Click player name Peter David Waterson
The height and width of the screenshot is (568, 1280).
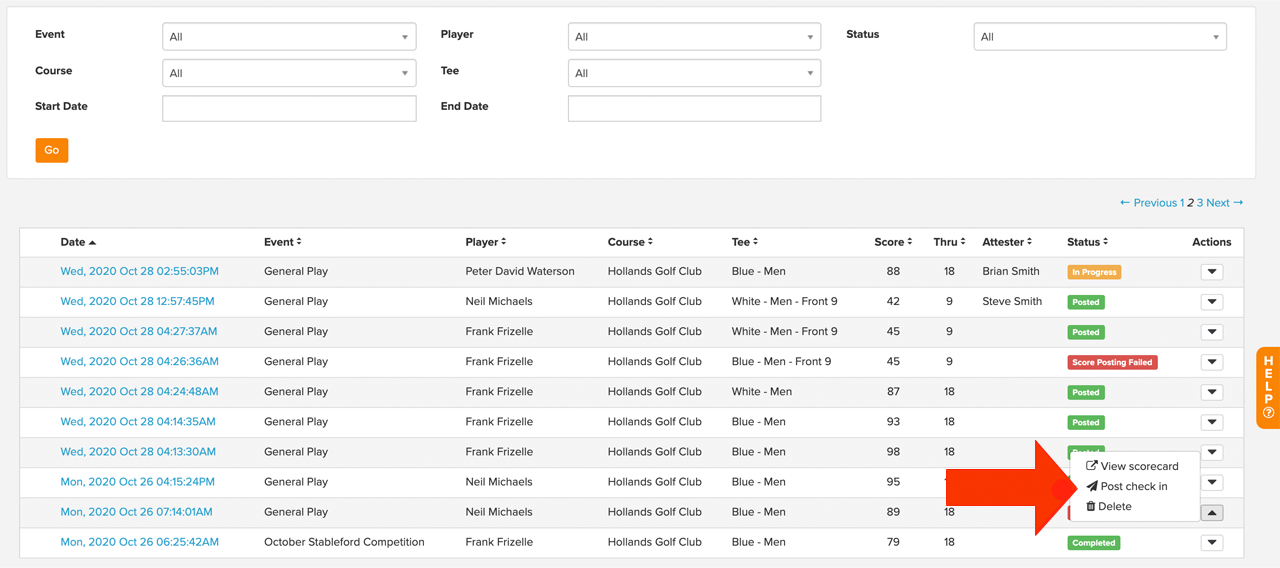point(520,271)
